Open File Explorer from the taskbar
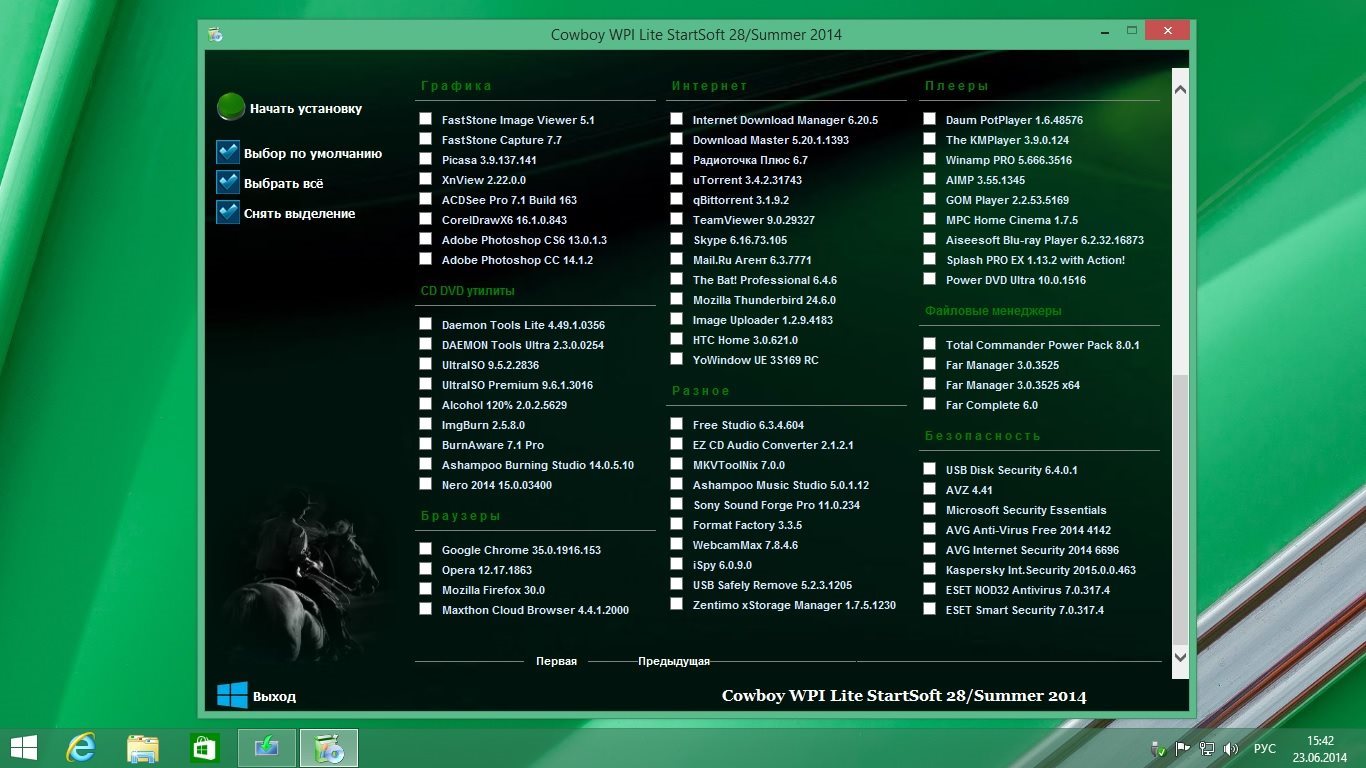The width and height of the screenshot is (1366, 768). pos(143,748)
